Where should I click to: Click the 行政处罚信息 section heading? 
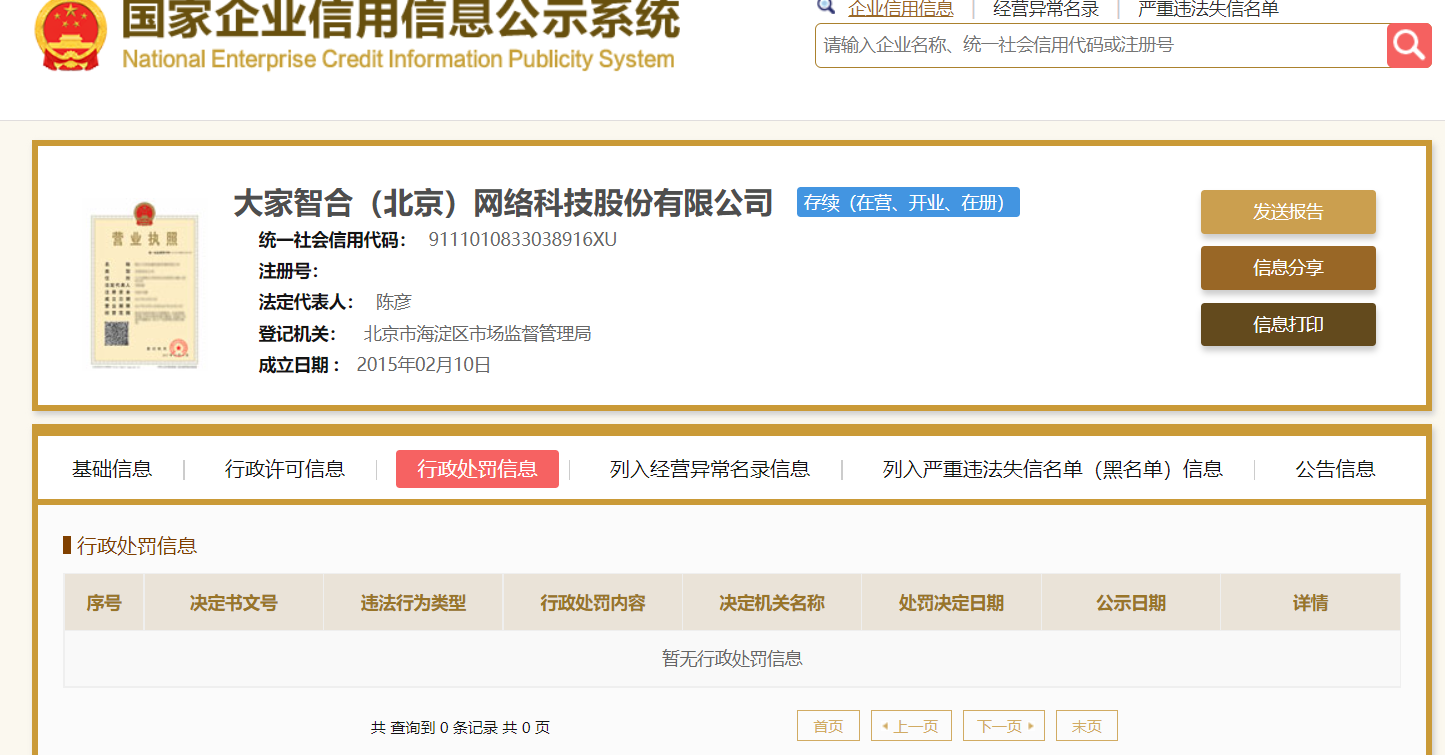(x=137, y=546)
